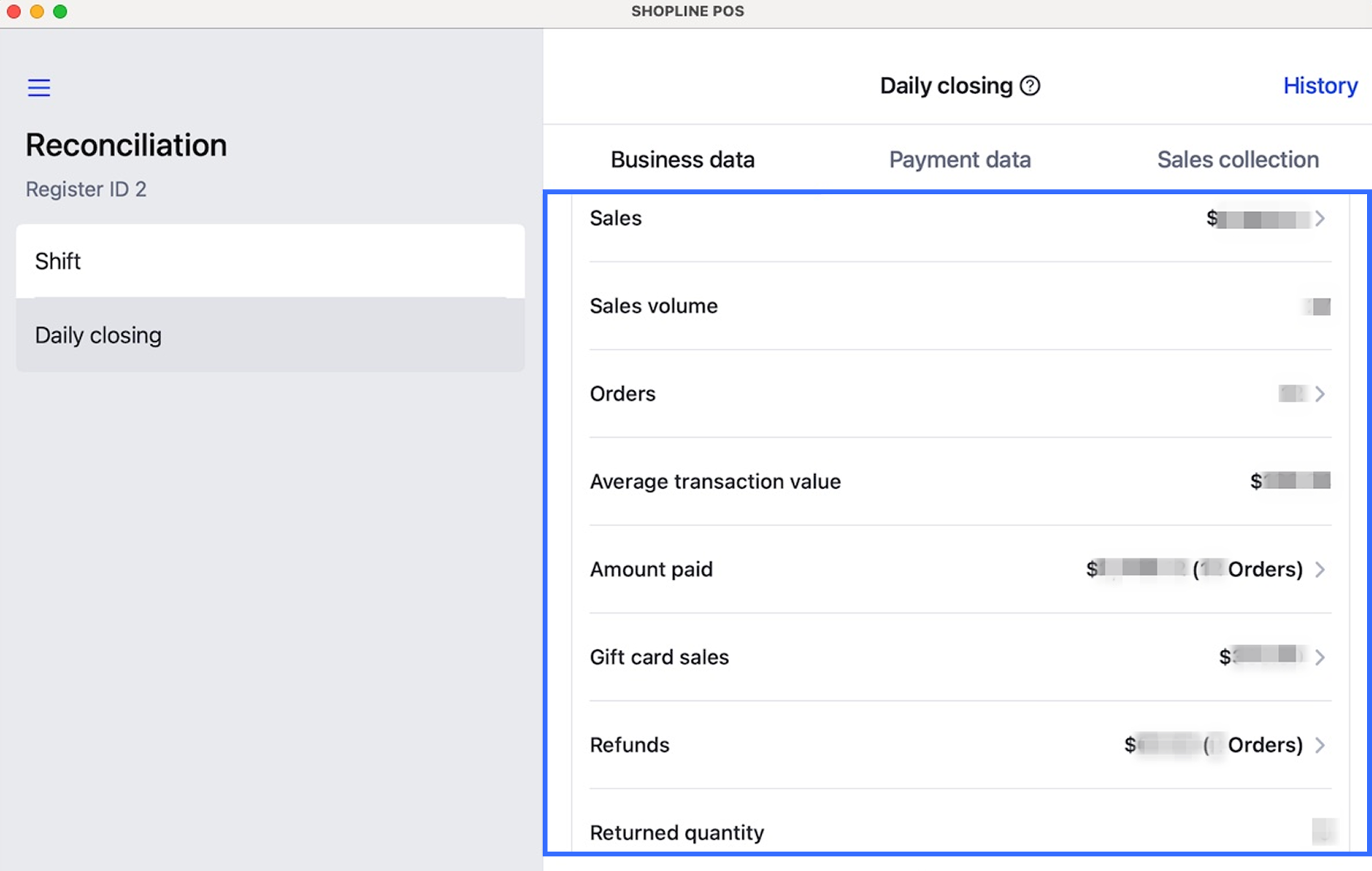The width and height of the screenshot is (1372, 871).
Task: Click the yellow minimize window button
Action: (36, 11)
